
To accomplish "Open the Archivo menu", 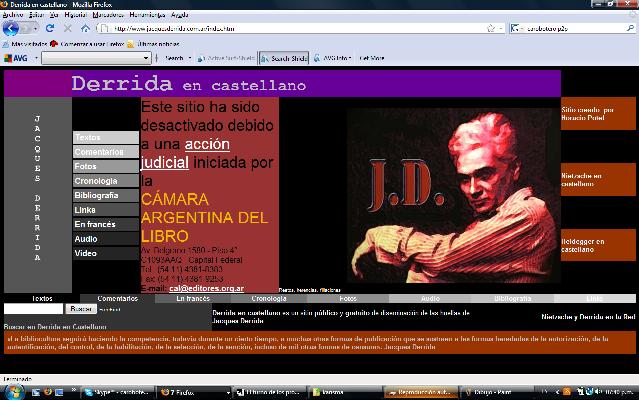I will 13,15.
